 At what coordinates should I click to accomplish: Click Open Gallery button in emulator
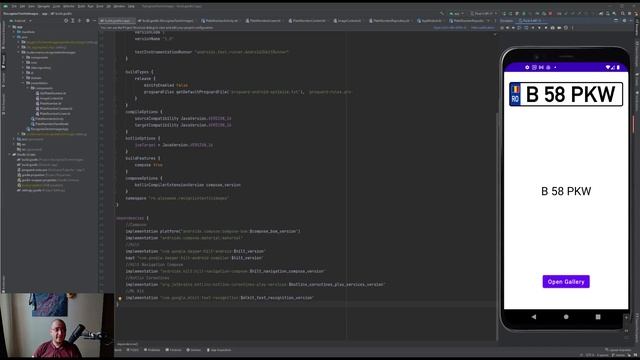coord(566,282)
